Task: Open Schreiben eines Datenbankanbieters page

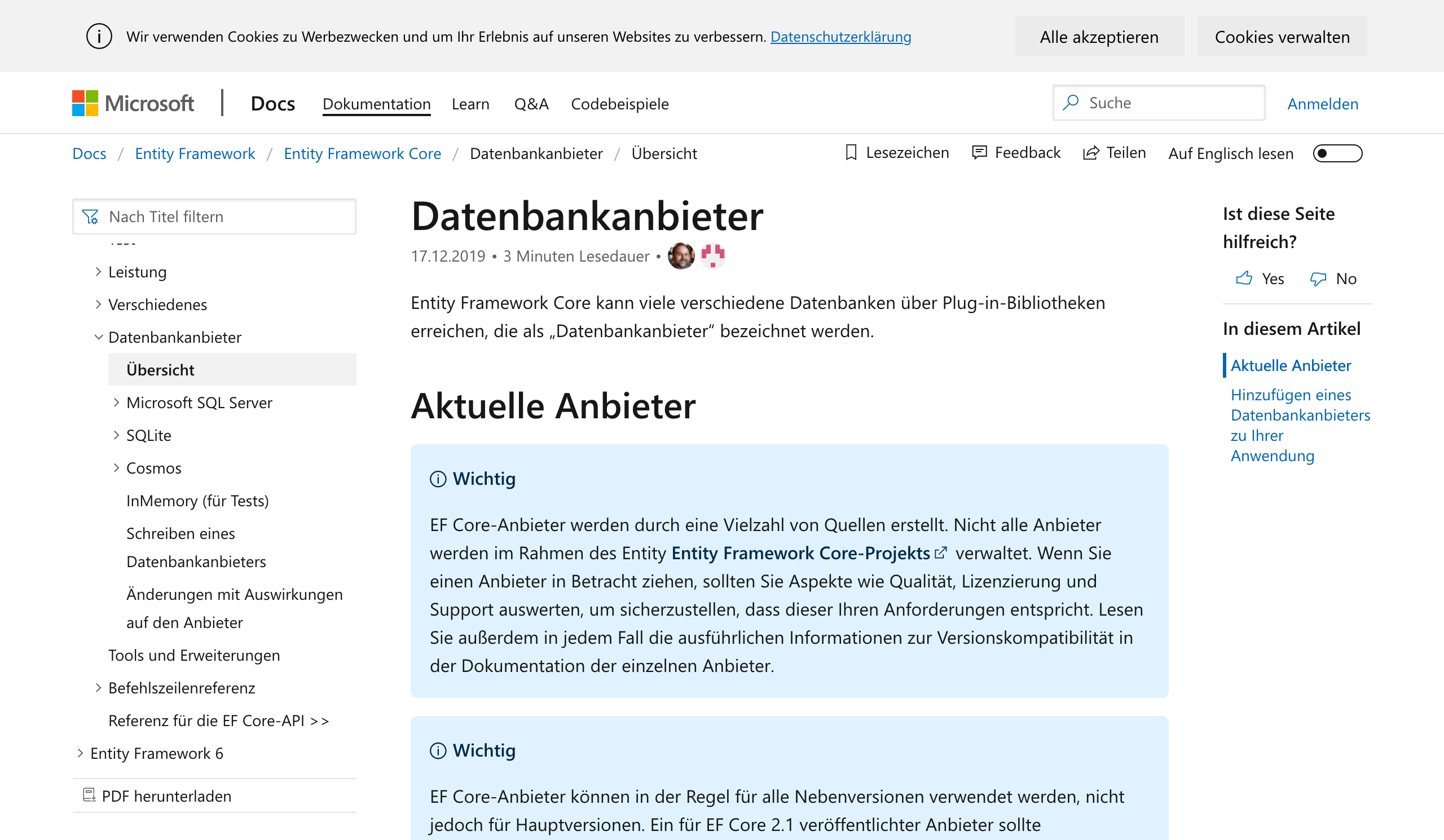Action: (196, 547)
